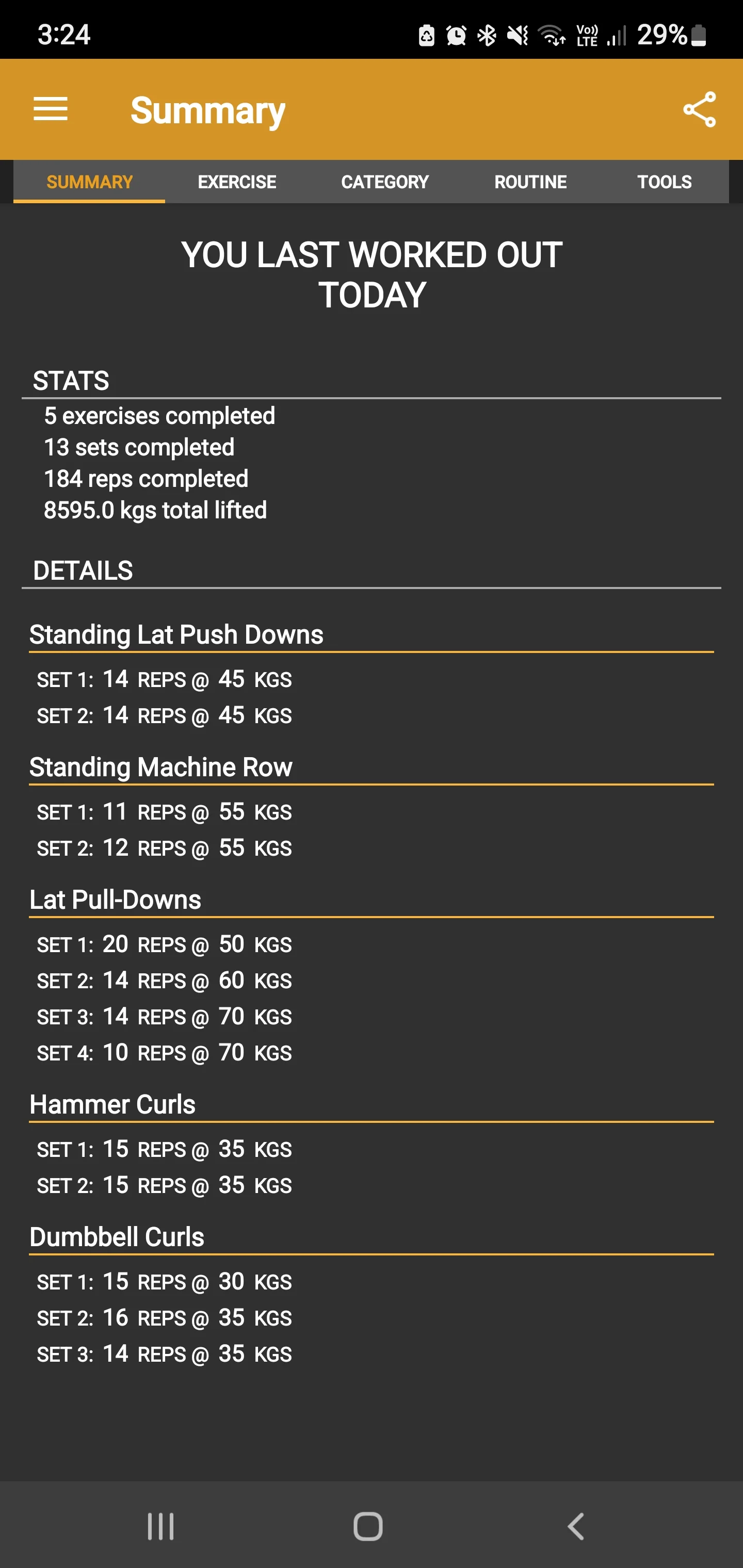Open the hamburger navigation menu

[51, 109]
